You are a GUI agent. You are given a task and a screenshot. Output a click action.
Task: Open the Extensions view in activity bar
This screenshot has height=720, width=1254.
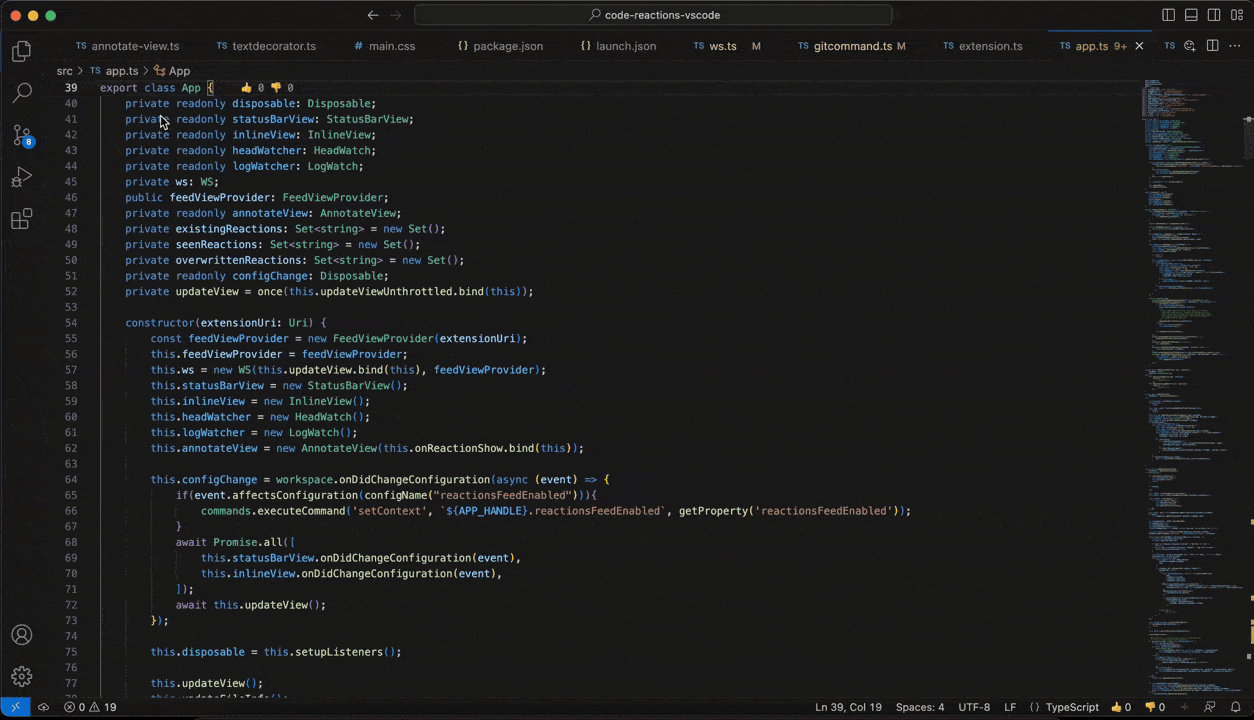(x=21, y=219)
